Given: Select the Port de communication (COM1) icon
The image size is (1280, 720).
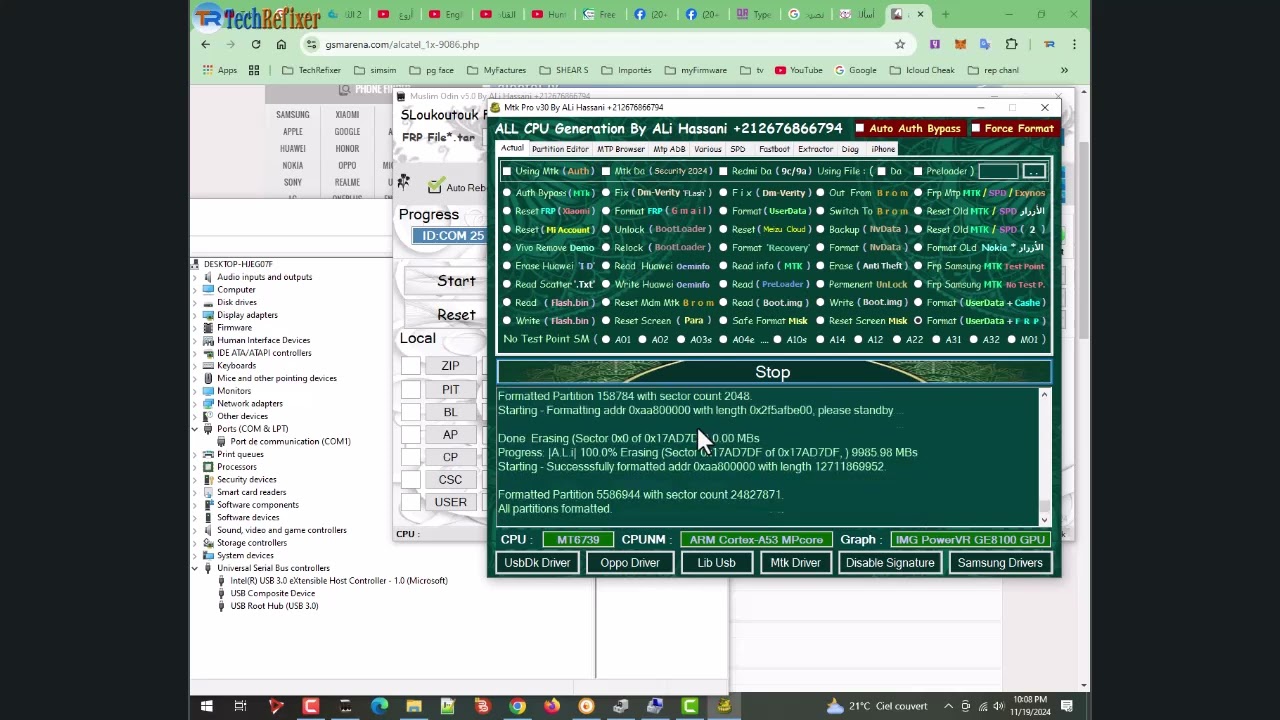Looking at the screenshot, I should (222, 441).
